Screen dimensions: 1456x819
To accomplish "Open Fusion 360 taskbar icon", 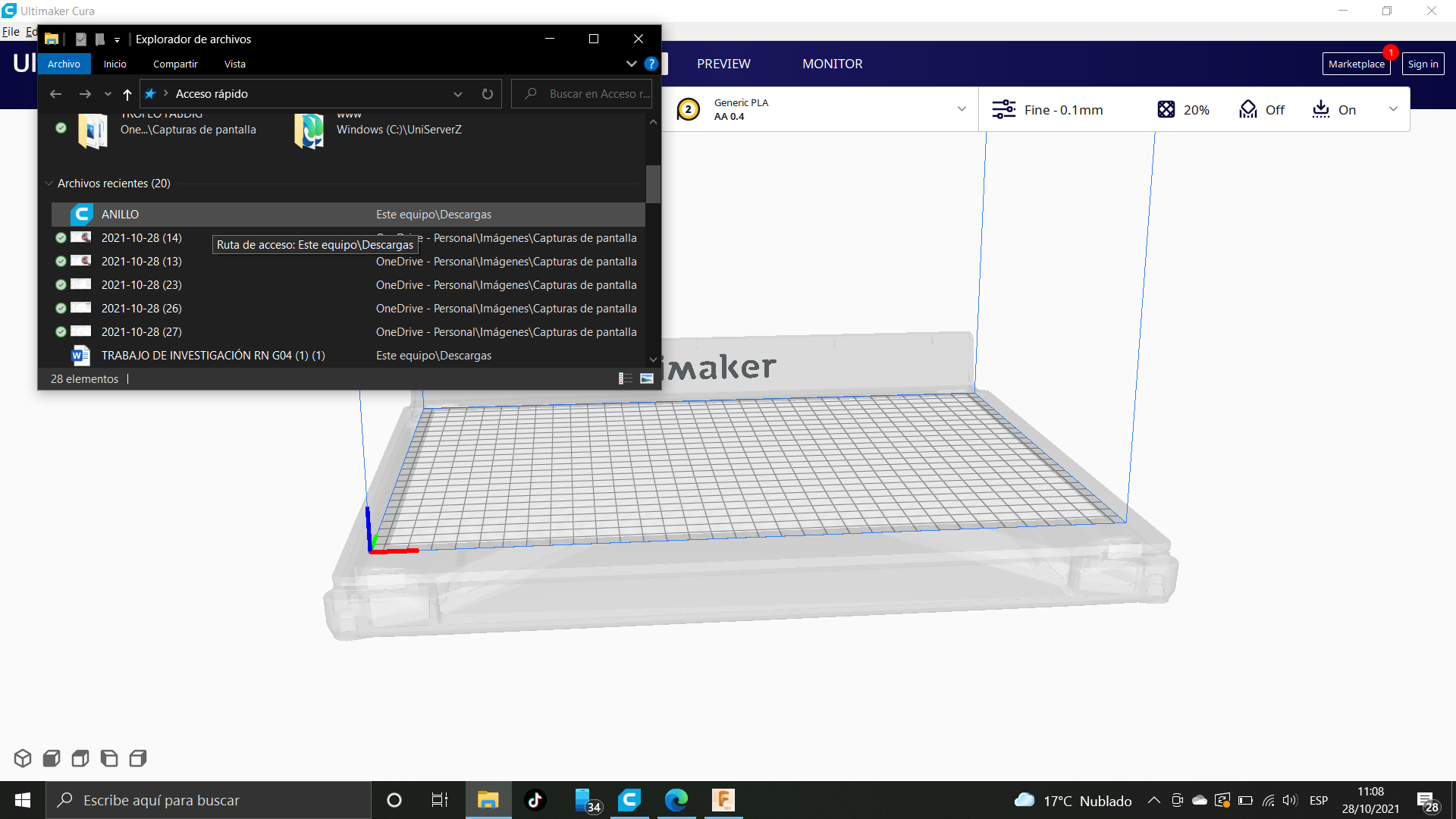I will (x=723, y=800).
